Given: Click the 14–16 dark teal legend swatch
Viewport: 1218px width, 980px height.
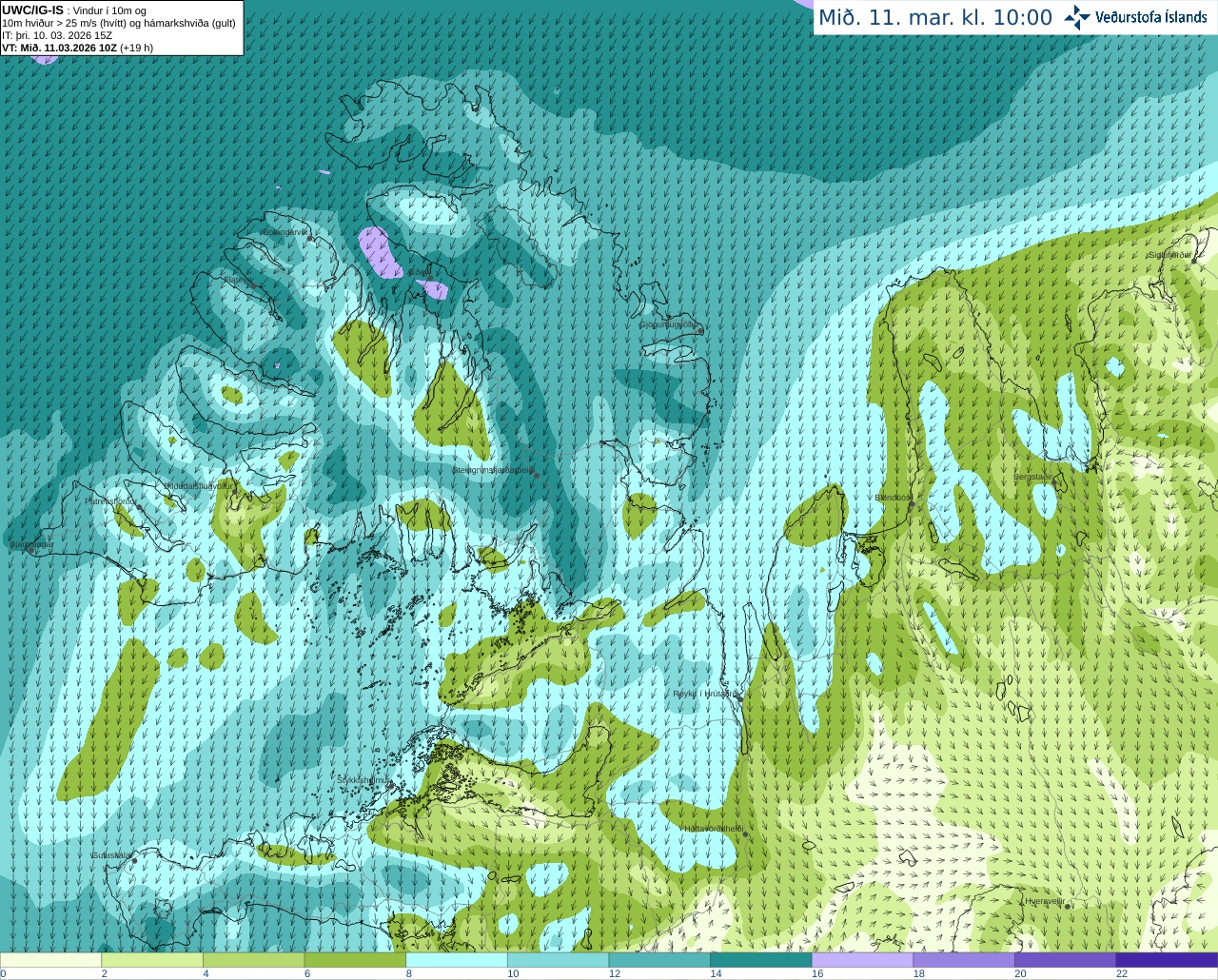Looking at the screenshot, I should click(x=761, y=960).
